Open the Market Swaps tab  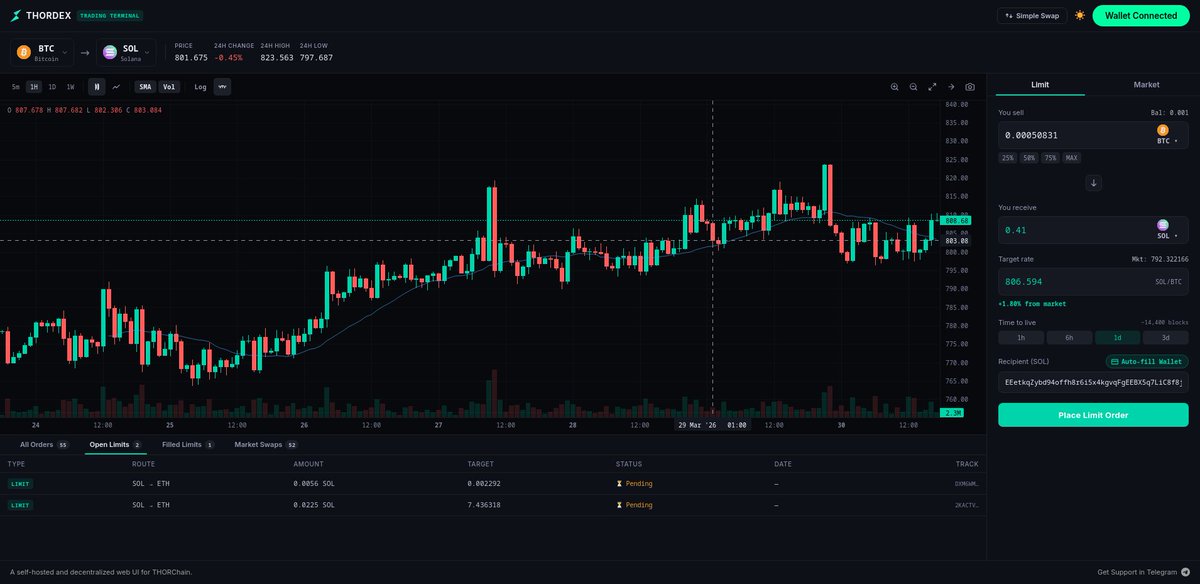[x=266, y=444]
